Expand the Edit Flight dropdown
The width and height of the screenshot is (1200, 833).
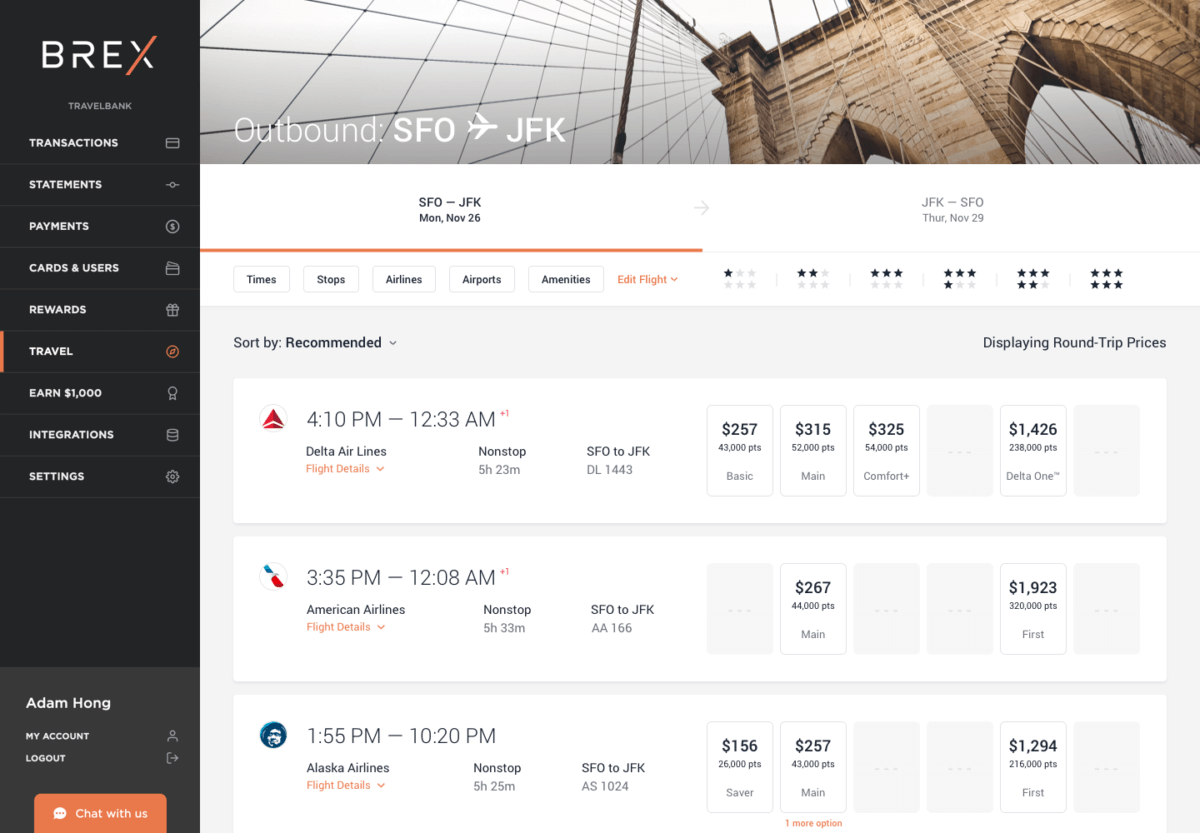point(647,279)
